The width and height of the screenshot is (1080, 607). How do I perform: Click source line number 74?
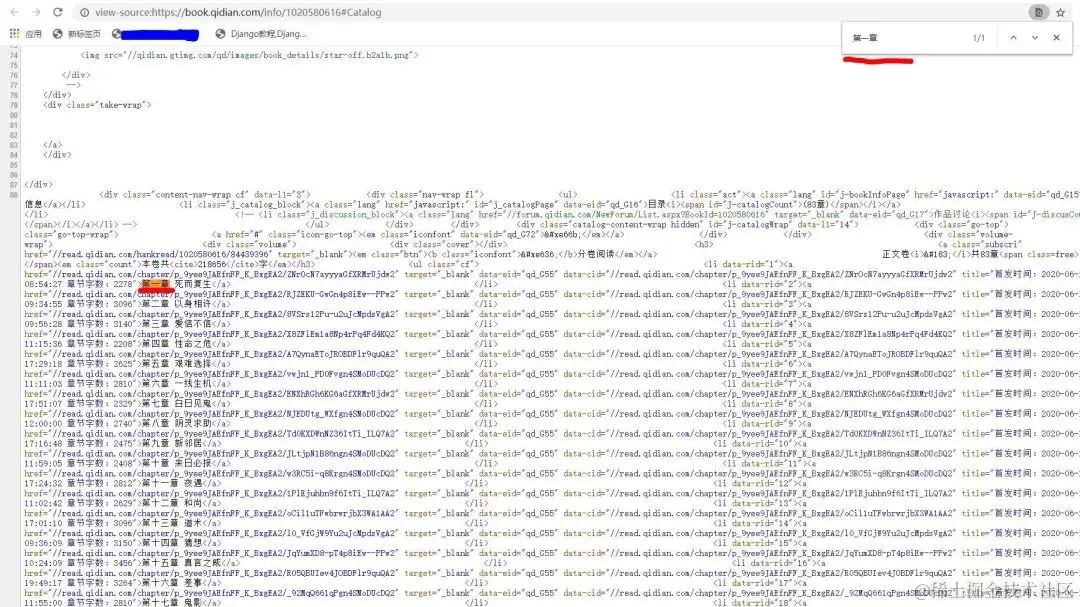coord(14,54)
